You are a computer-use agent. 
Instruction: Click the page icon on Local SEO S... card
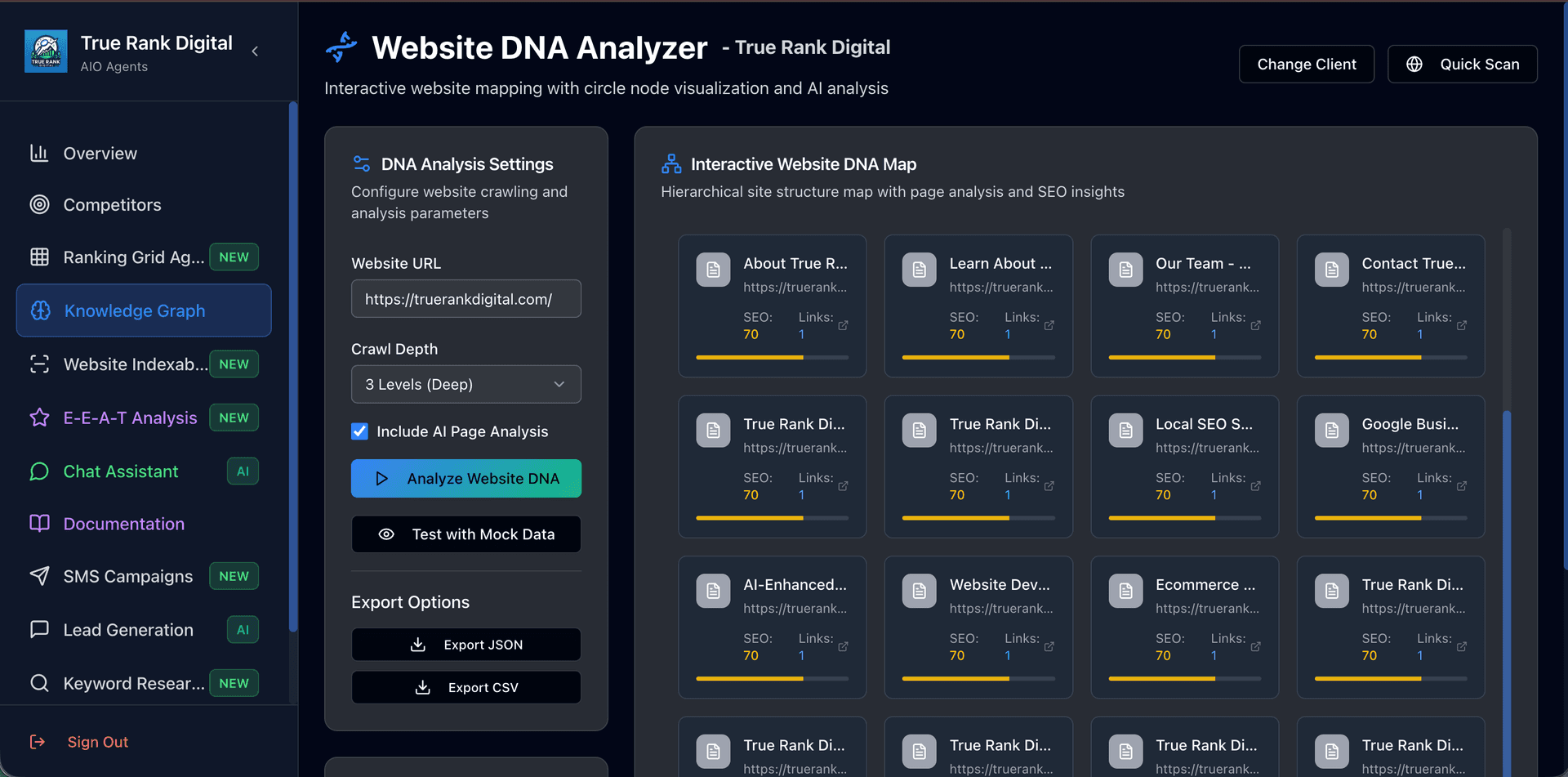tap(1125, 431)
